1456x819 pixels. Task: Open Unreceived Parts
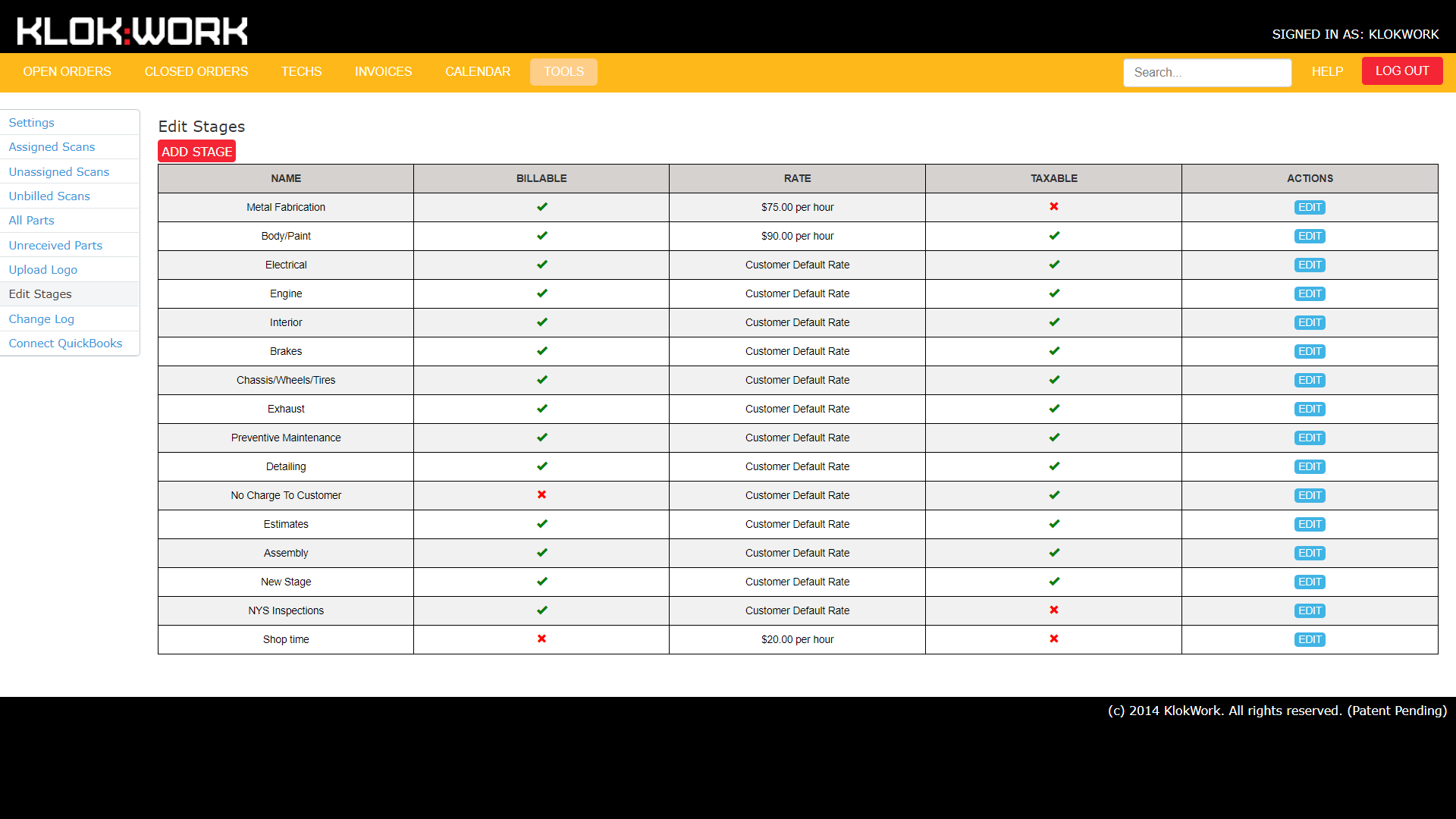point(70,246)
